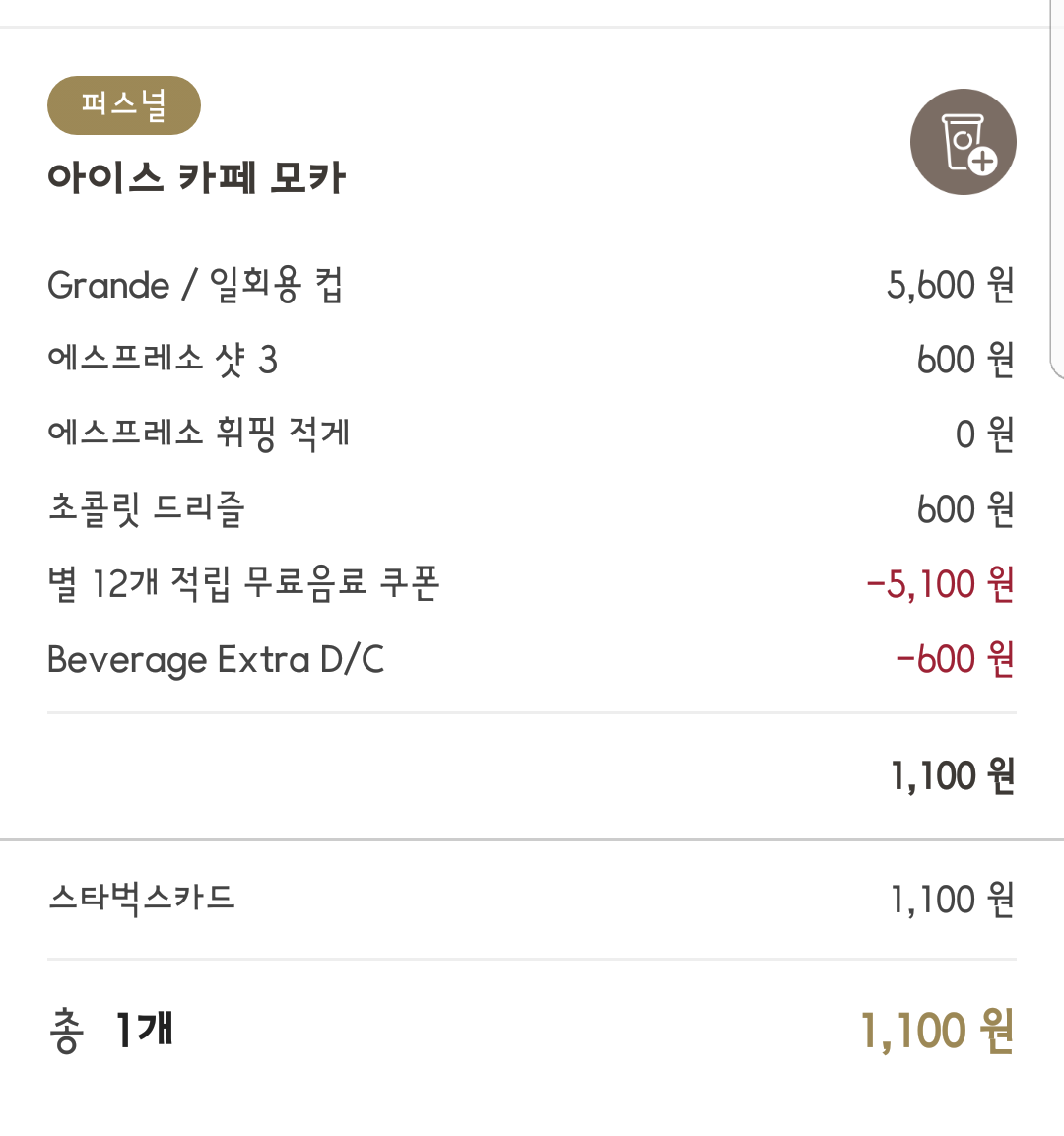Tap the 초콜릿 드리즐 600 원 price
Image resolution: width=1064 pixels, height=1136 pixels.
965,509
